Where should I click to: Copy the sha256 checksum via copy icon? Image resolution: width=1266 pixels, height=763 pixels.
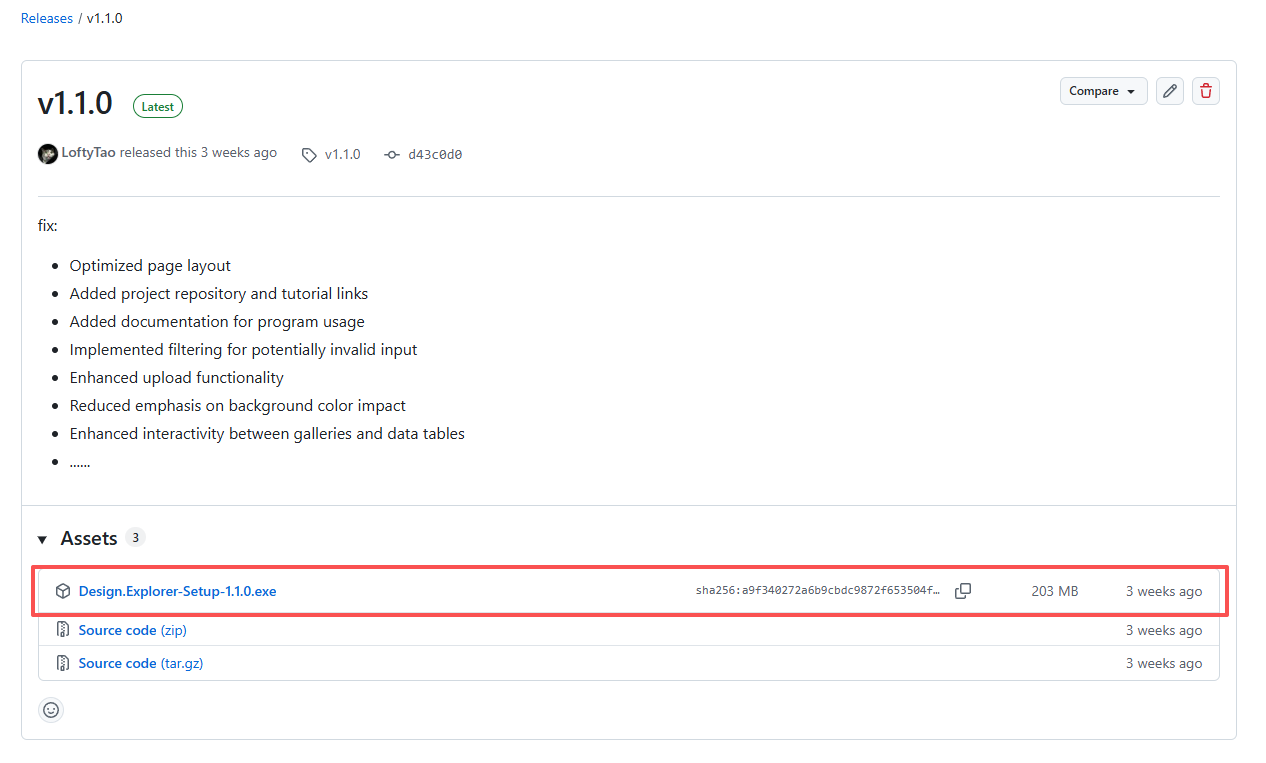tap(963, 591)
